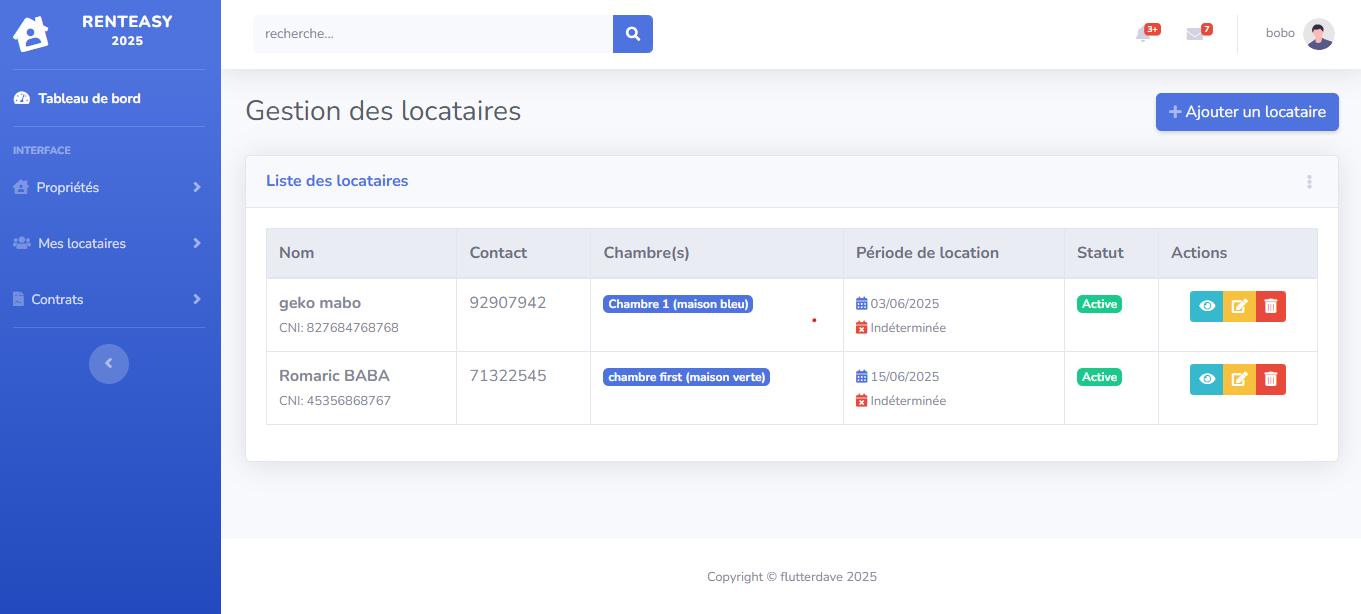Collapse the sidebar with the round arrow button
The height and width of the screenshot is (614, 1361).
(109, 363)
